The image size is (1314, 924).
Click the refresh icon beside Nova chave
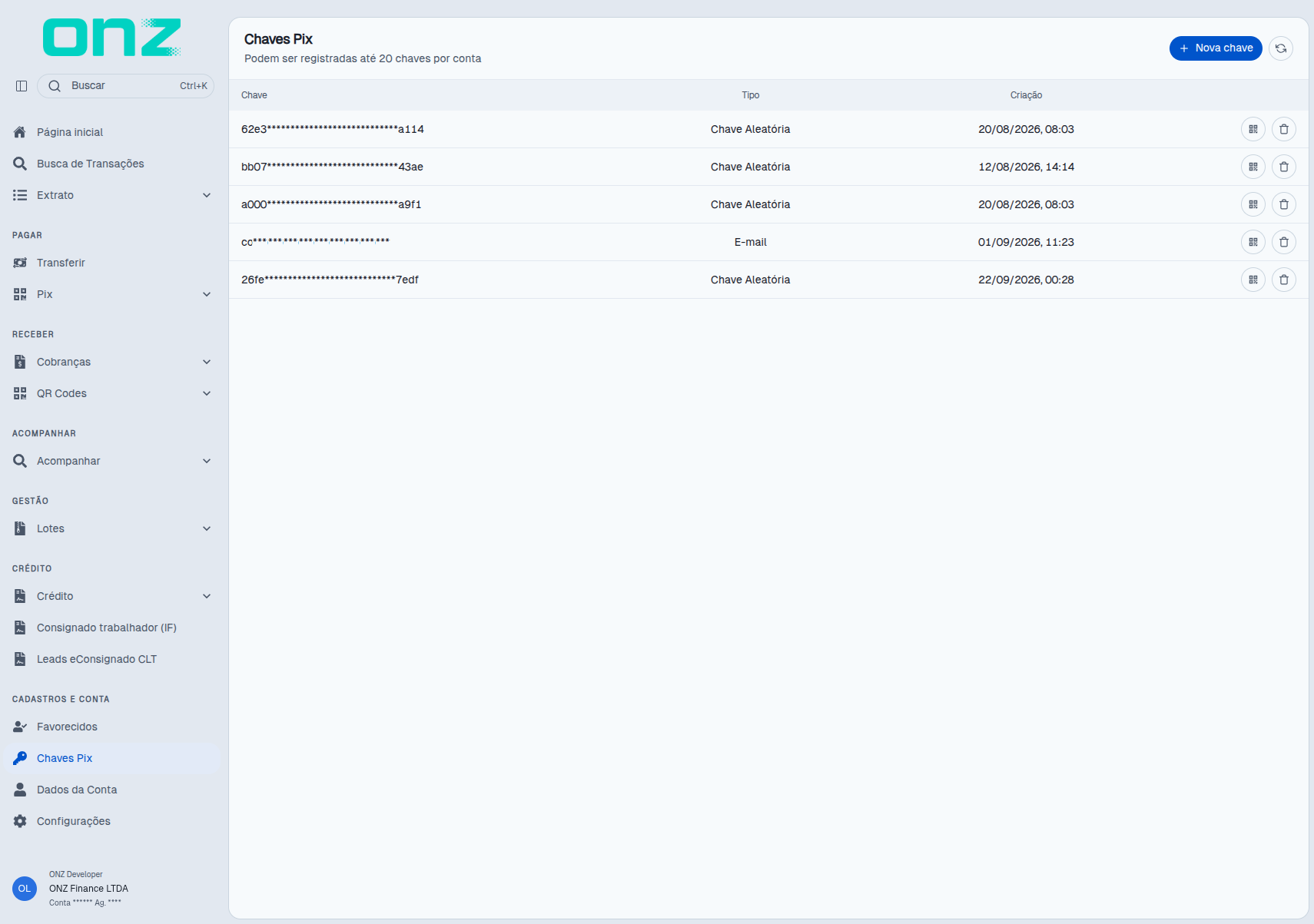pos(1281,48)
